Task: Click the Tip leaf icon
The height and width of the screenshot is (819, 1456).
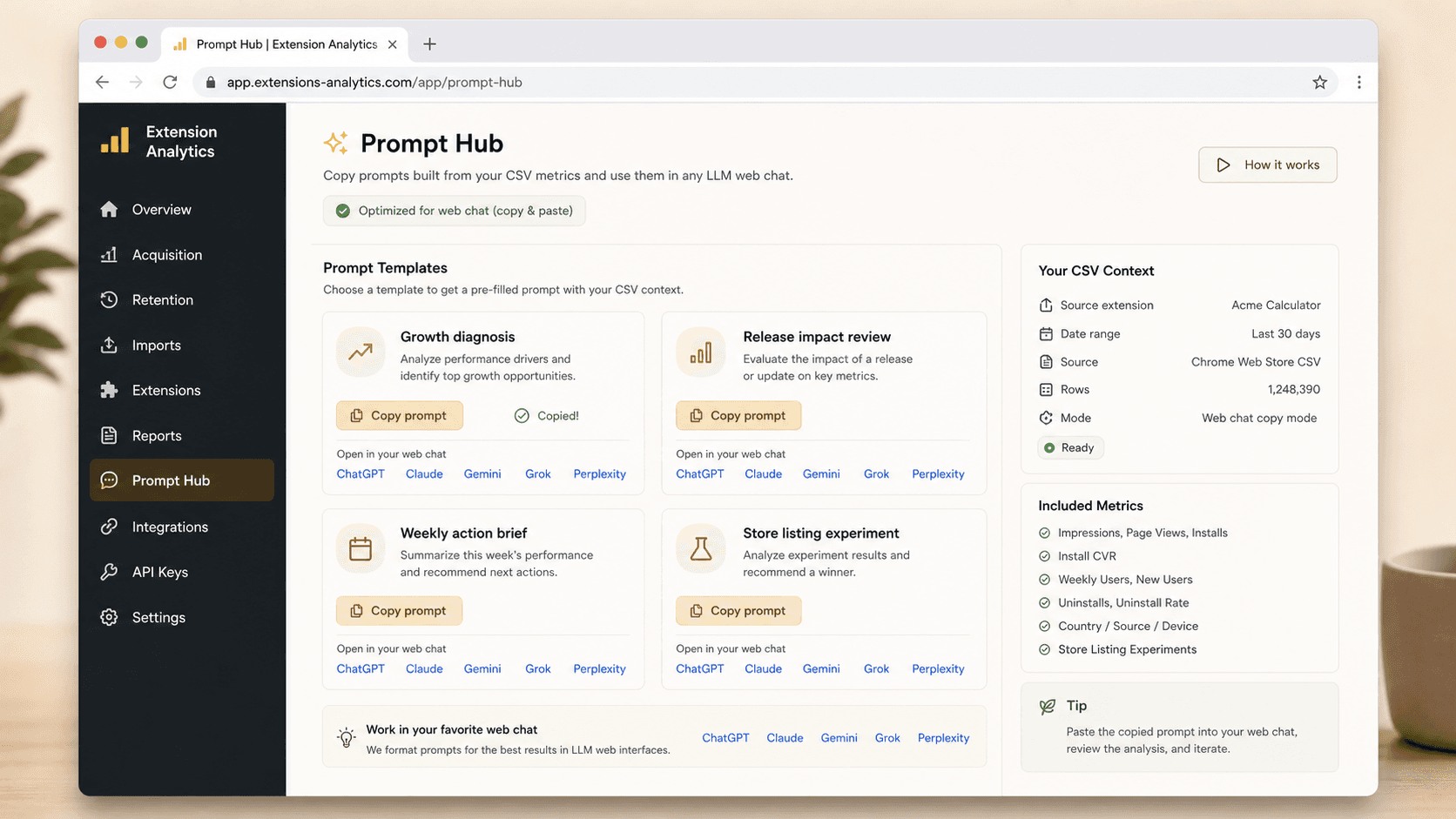Action: [1048, 707]
